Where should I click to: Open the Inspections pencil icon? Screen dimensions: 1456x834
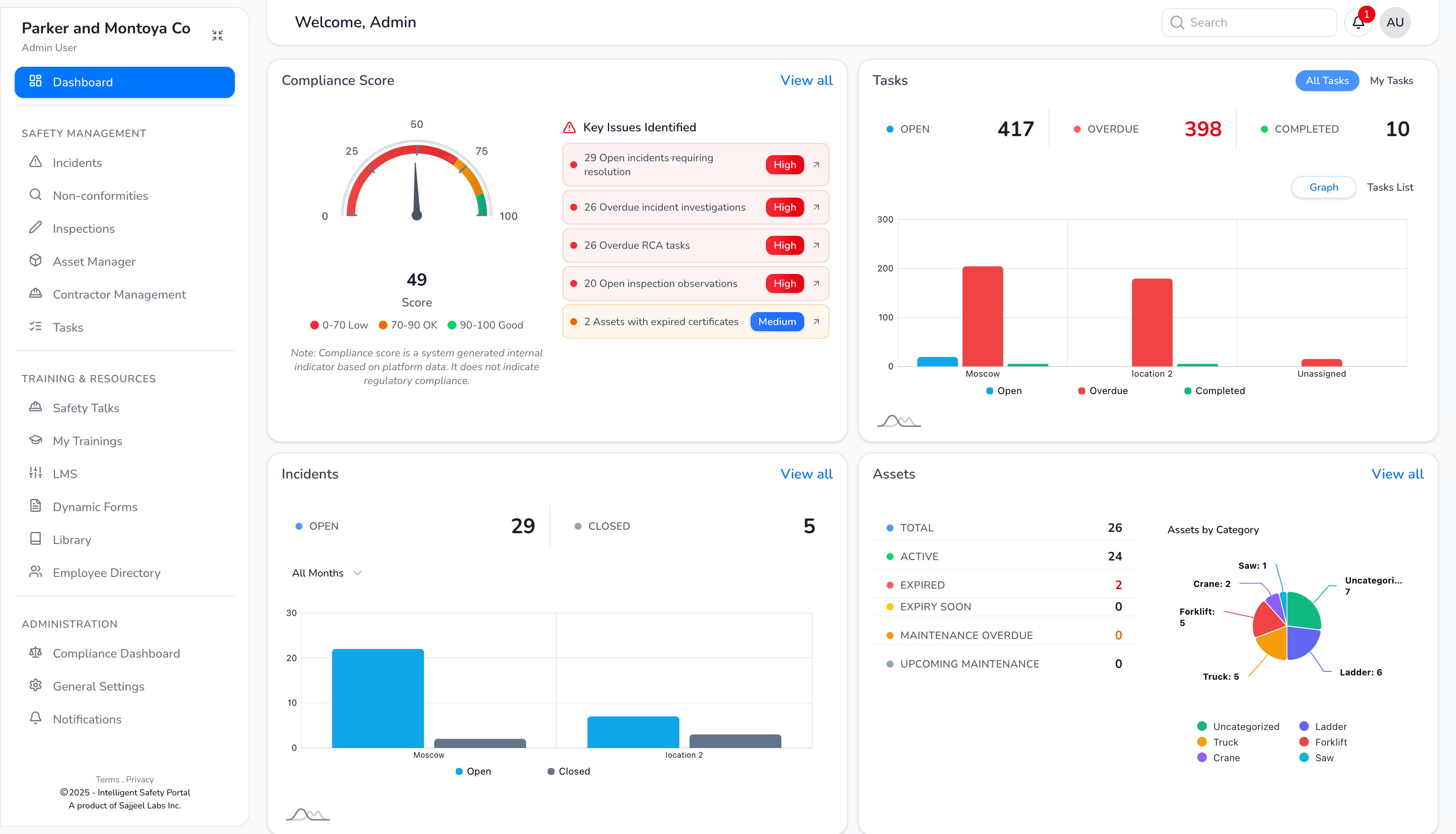(36, 228)
